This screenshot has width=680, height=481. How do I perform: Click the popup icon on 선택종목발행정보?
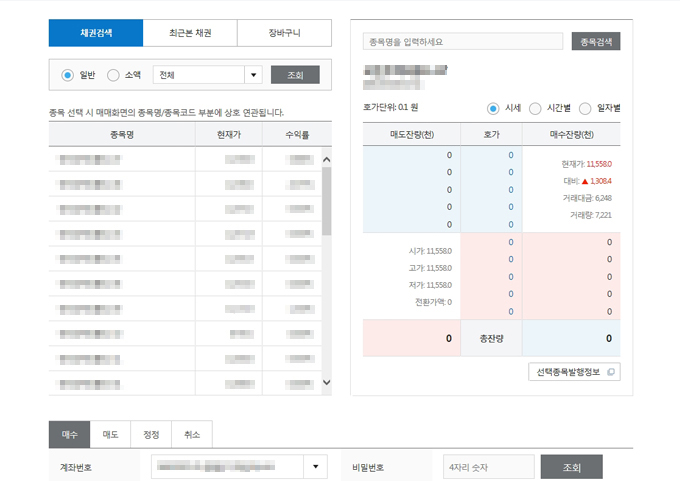coord(612,372)
